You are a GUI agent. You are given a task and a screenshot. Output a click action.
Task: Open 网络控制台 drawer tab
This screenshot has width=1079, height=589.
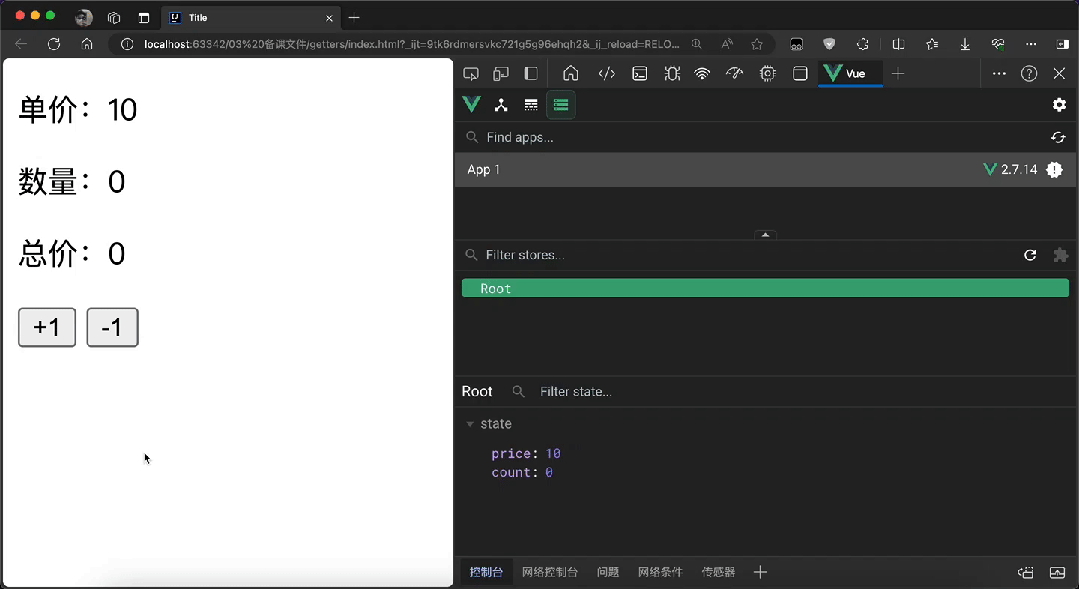(550, 572)
